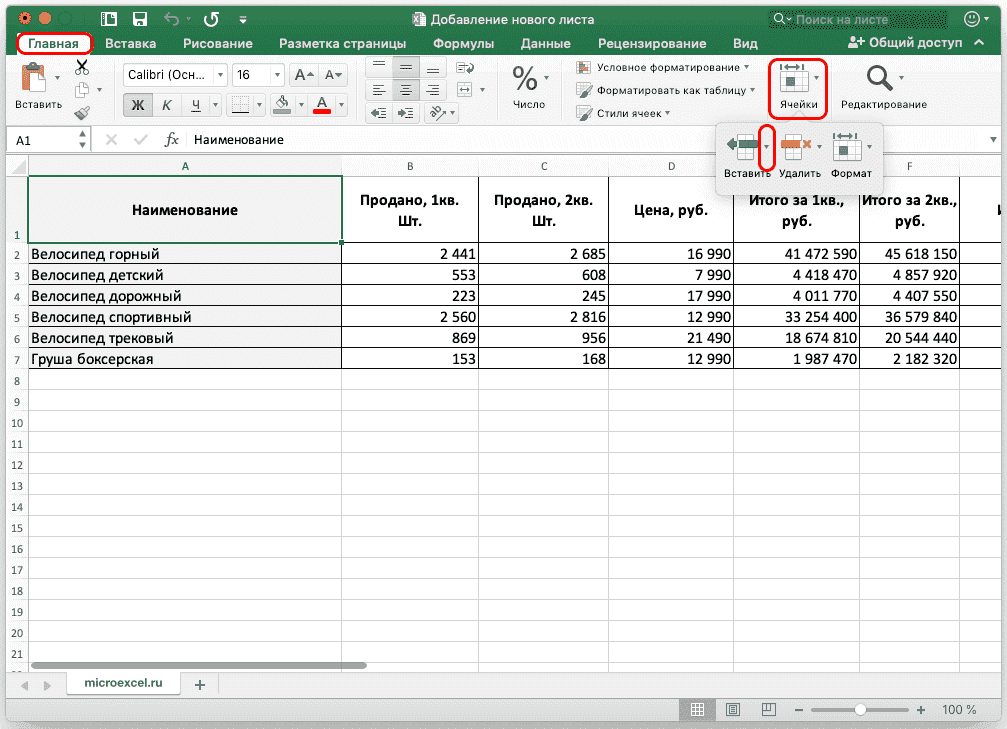The image size is (1007, 729).
Task: Click the Формат icon in the popup
Action: tap(849, 152)
